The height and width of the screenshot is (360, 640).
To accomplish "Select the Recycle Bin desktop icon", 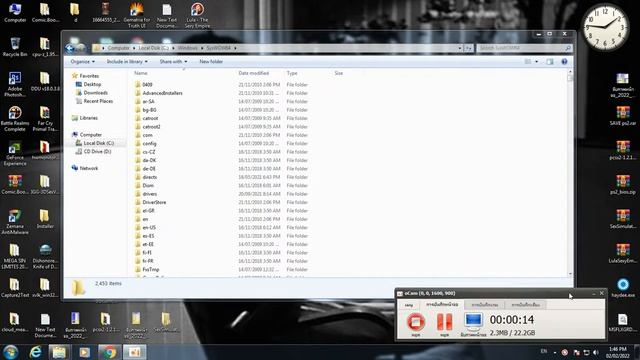I will point(15,47).
